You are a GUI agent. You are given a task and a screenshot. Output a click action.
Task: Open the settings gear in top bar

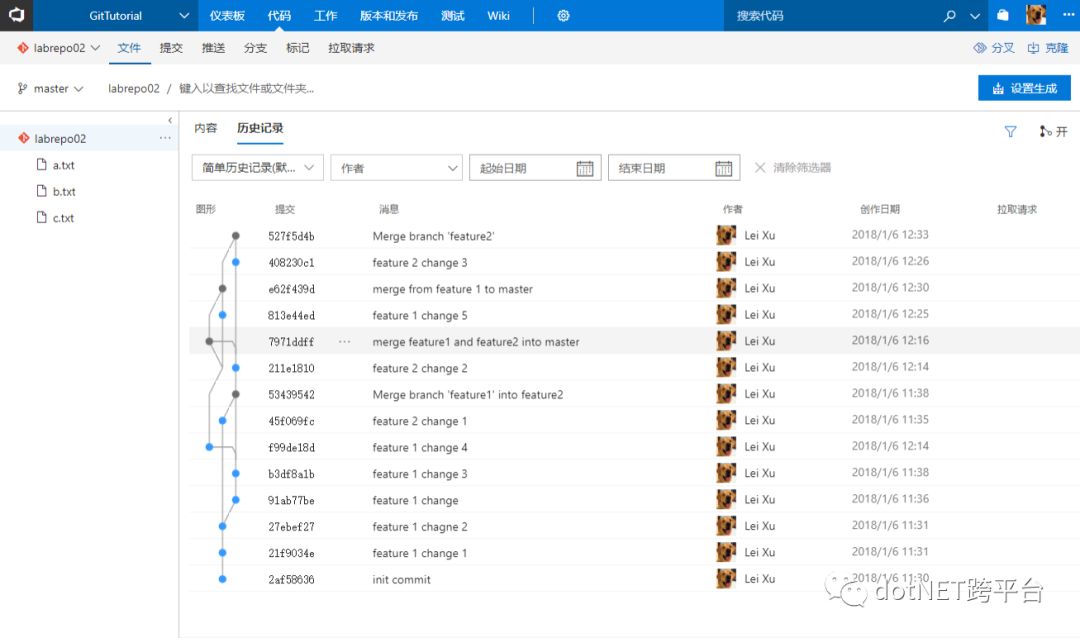(x=563, y=15)
